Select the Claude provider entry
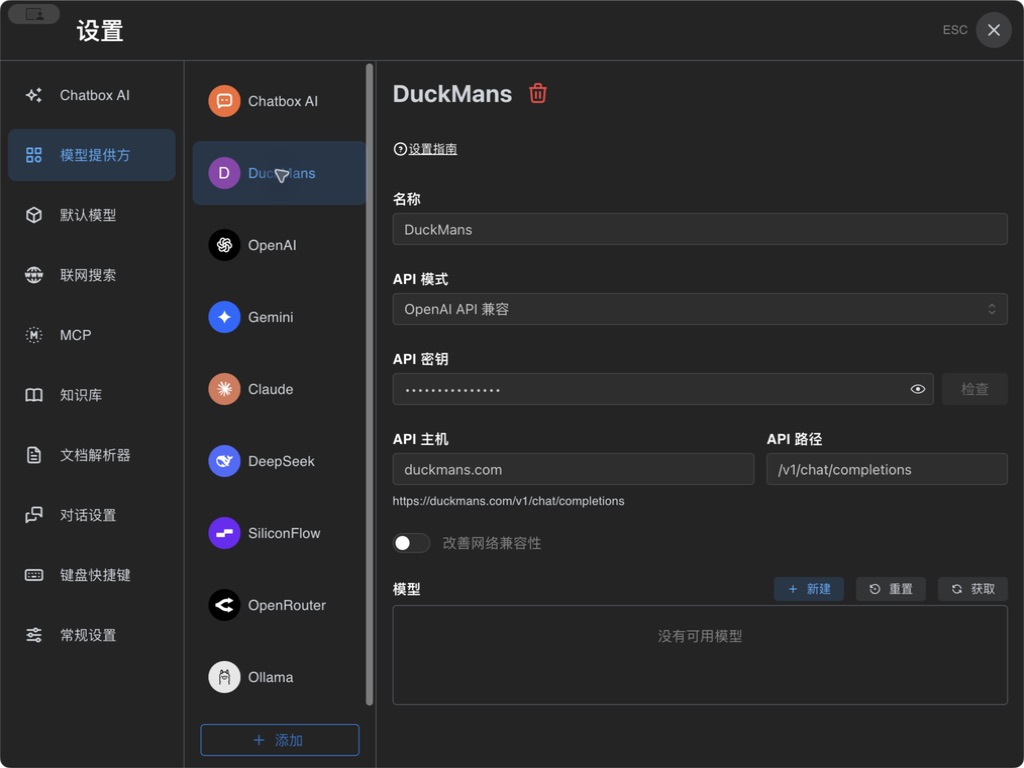1024x768 pixels. (x=279, y=389)
